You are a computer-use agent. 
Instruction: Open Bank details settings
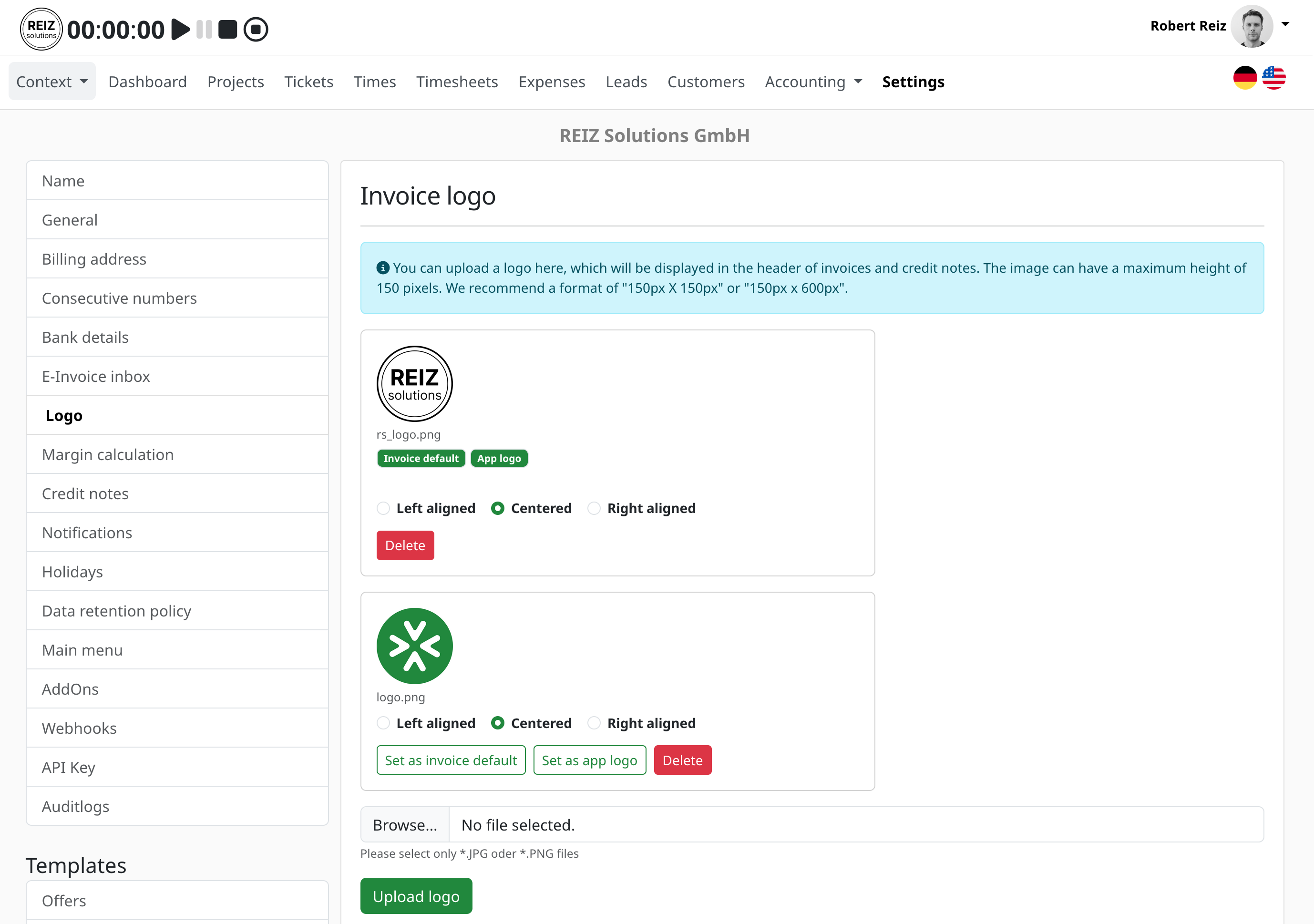177,337
